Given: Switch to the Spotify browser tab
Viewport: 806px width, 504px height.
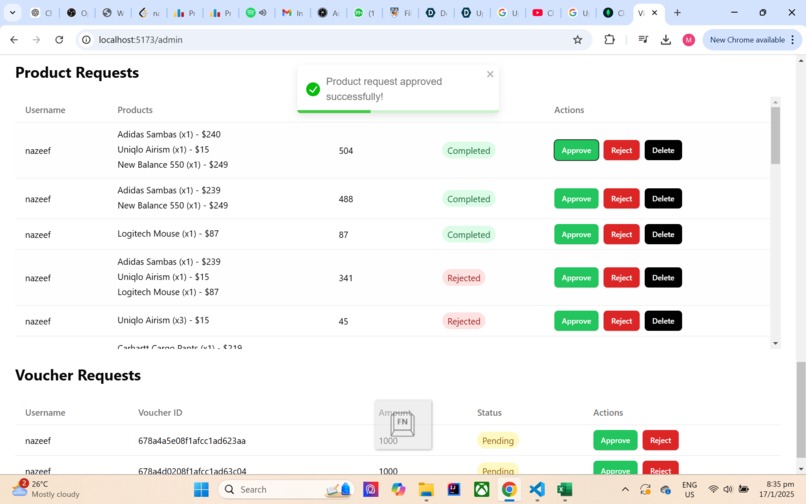Looking at the screenshot, I should pos(256,13).
